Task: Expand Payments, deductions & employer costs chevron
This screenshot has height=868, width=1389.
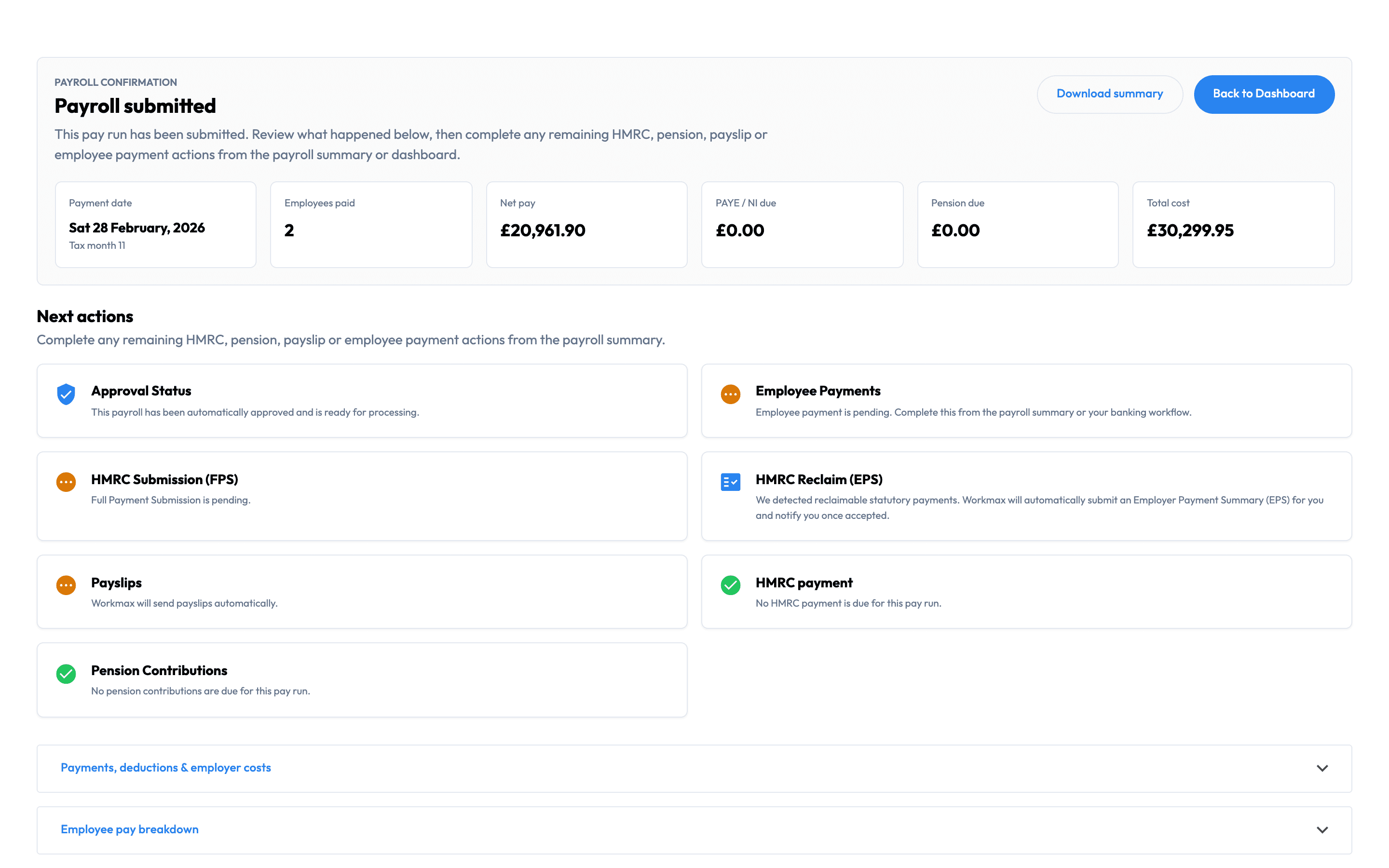Action: click(1322, 768)
